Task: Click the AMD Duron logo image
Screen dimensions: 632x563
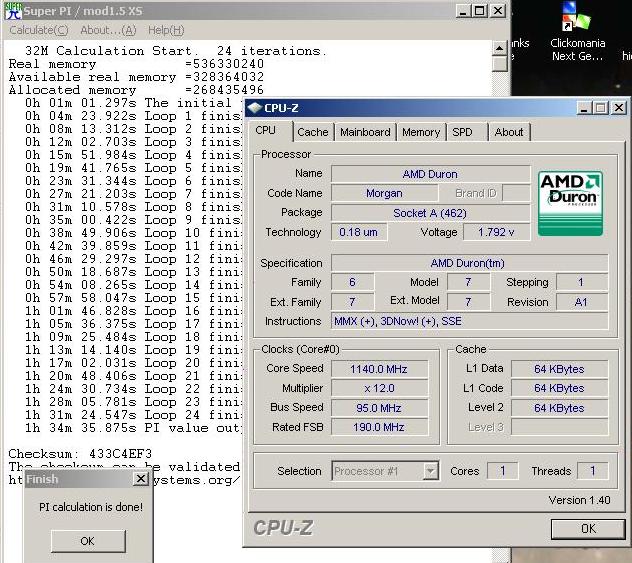Action: pos(570,204)
